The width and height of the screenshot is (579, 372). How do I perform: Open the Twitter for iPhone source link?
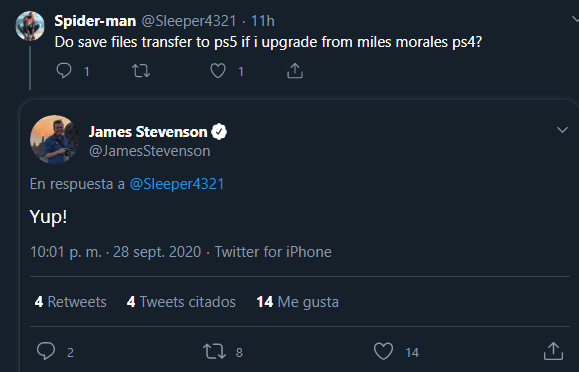(273, 252)
